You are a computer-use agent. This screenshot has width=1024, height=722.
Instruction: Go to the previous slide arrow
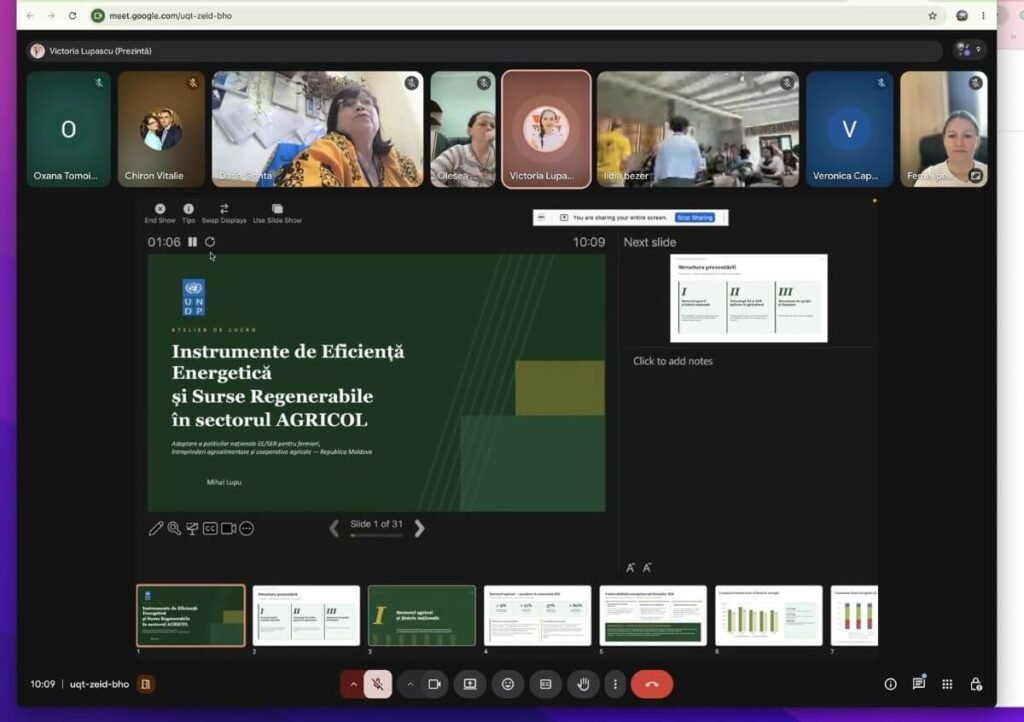pos(334,528)
